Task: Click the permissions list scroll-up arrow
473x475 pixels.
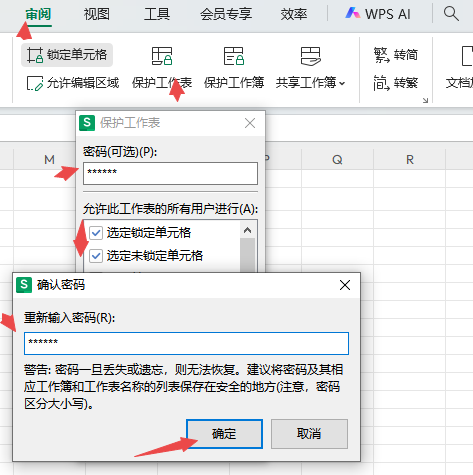Action: click(x=247, y=230)
